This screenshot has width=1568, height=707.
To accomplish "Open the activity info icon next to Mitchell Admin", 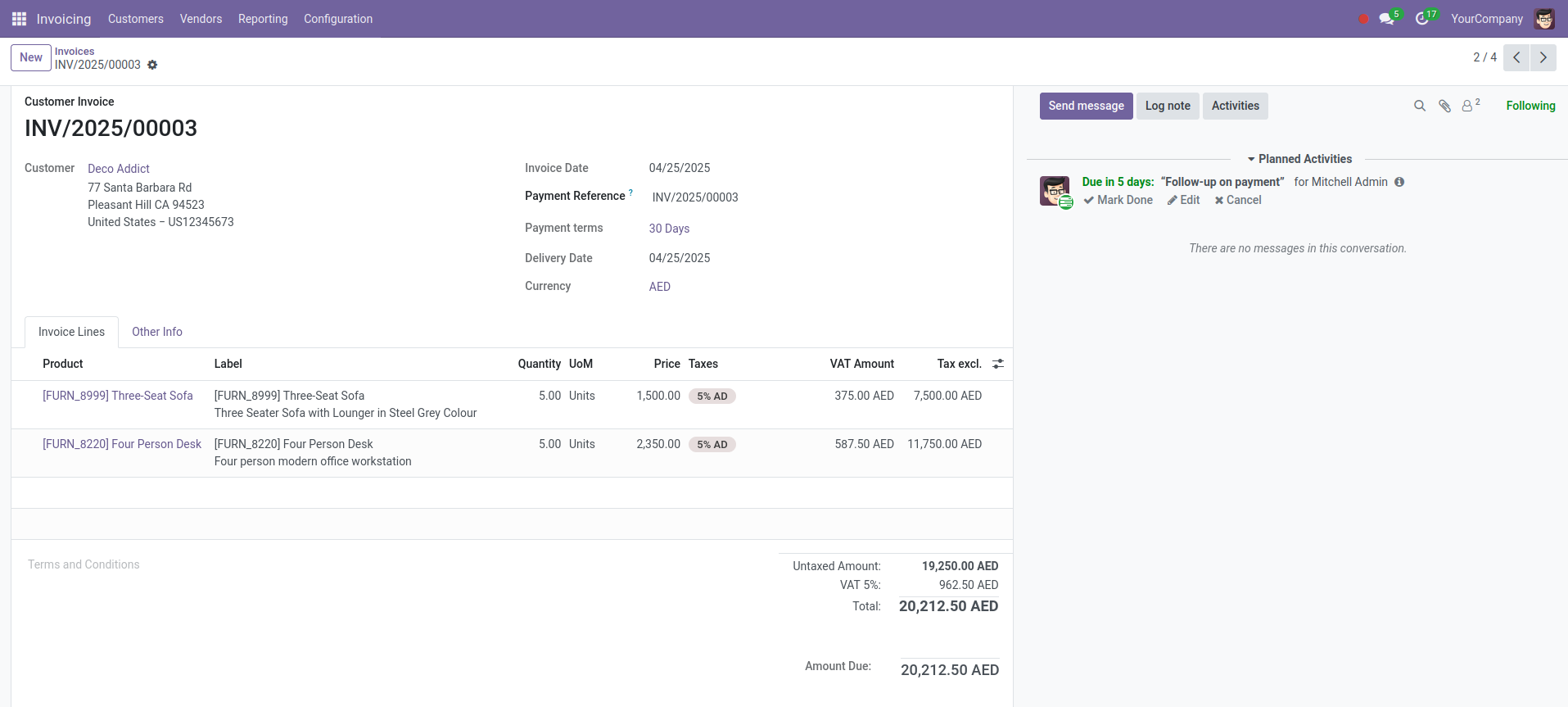I will click(x=1399, y=182).
